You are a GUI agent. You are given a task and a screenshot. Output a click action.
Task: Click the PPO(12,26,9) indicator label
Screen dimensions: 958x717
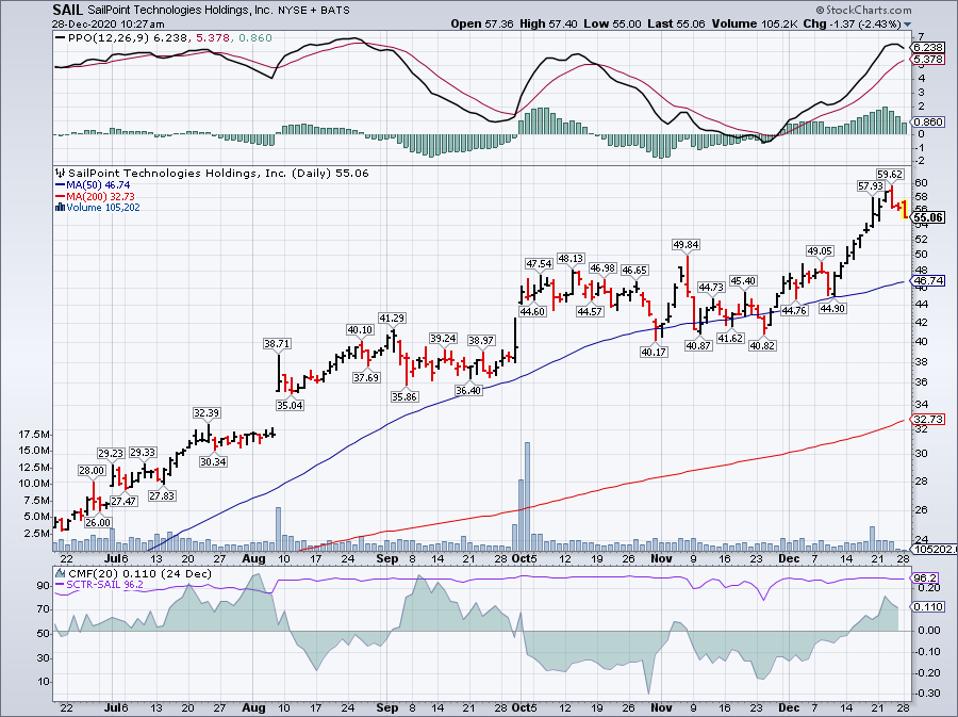(x=109, y=38)
